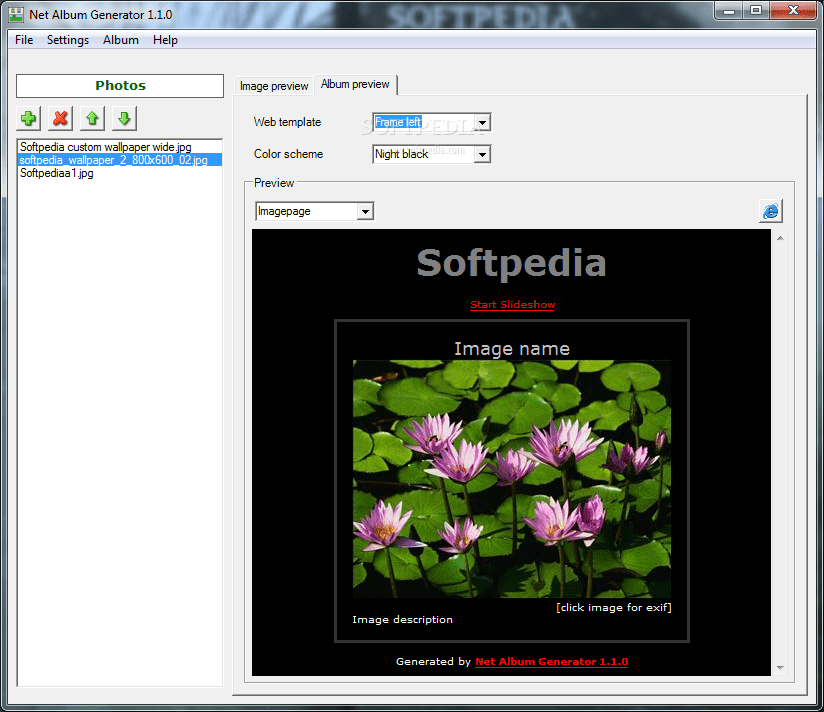This screenshot has height=712, width=824.
Task: Click the water lily image to view exif
Action: tap(511, 478)
